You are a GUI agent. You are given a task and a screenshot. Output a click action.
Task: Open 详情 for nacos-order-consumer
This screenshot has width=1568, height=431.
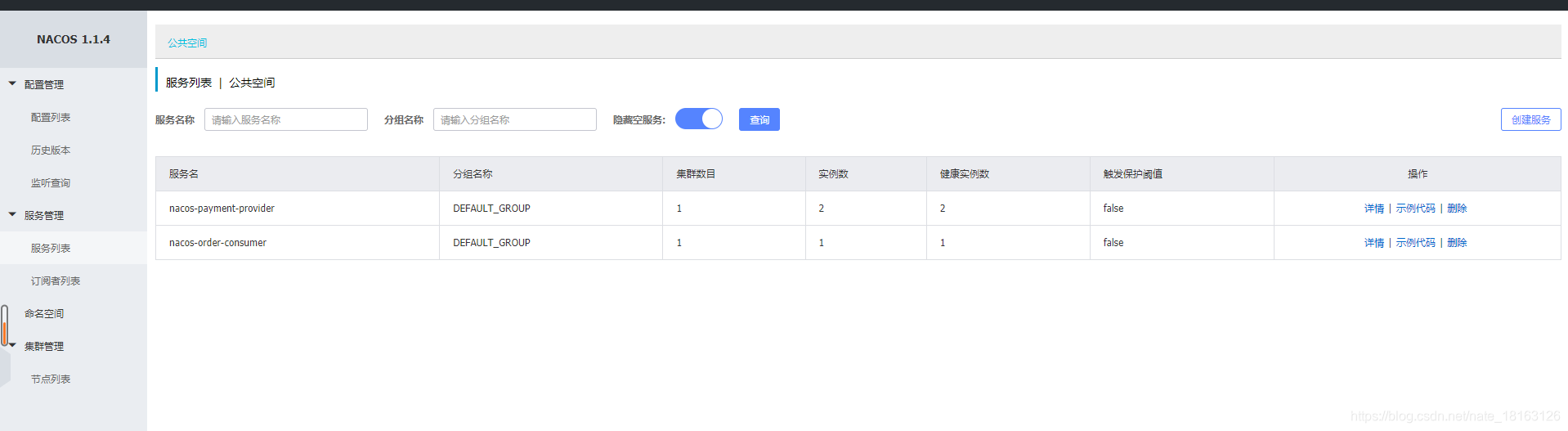[x=1374, y=243]
